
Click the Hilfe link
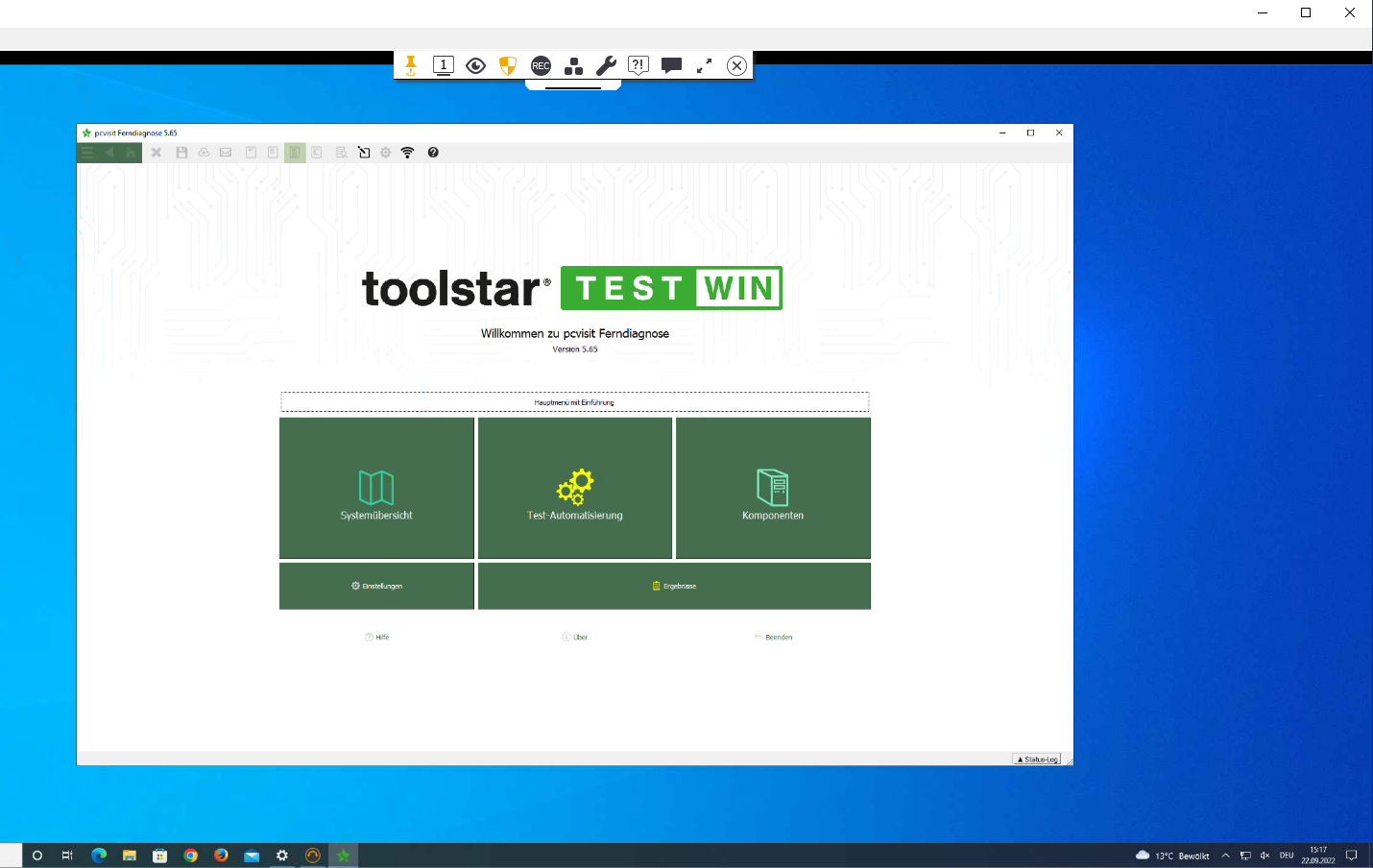click(x=377, y=638)
